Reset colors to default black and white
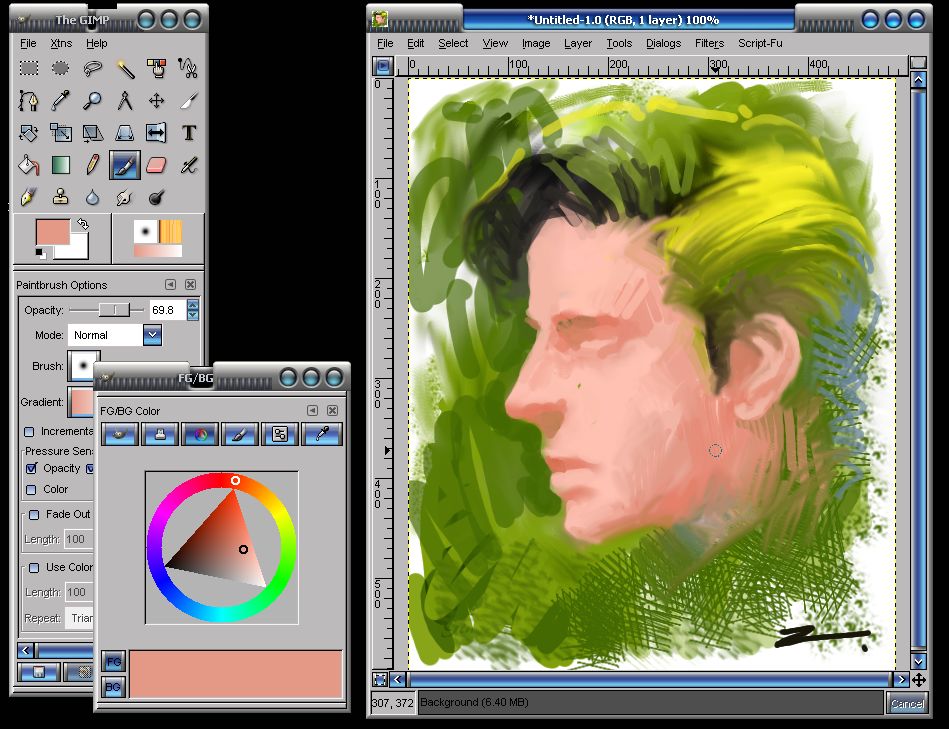The image size is (949, 729). click(x=40, y=253)
